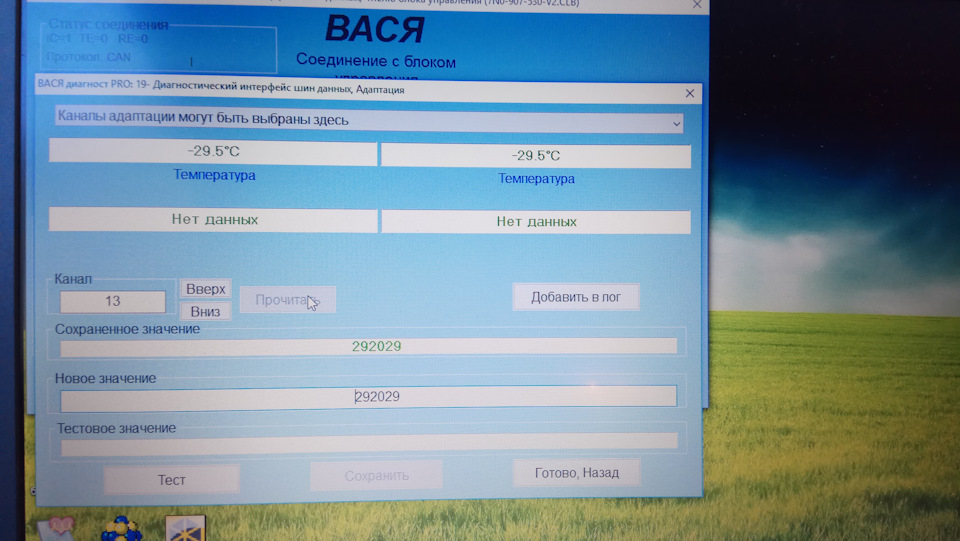This screenshot has width=960, height=541.
Task: Click the left -29.5°C temperature value
Action: pyautogui.click(x=213, y=151)
